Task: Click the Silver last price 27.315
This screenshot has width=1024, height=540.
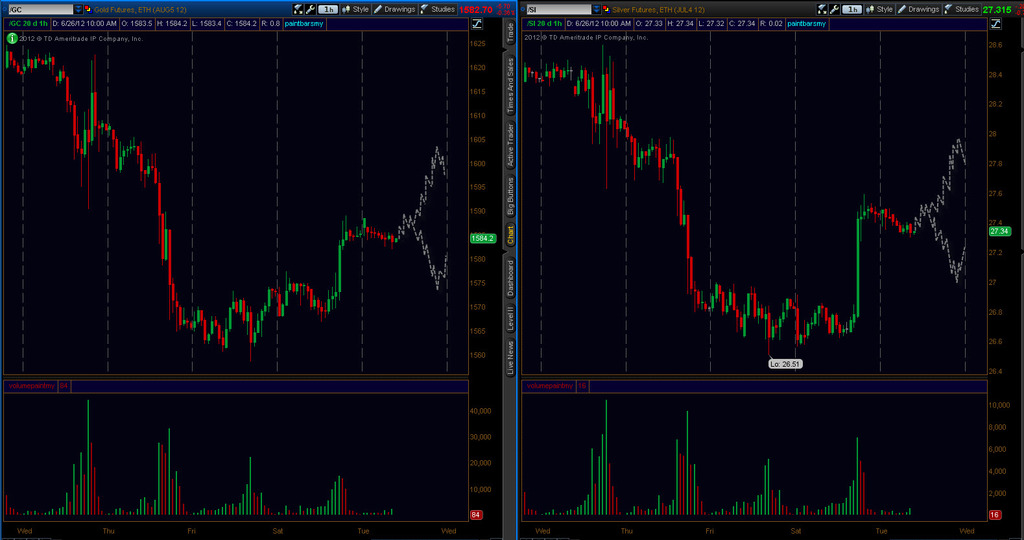Action: [997, 10]
